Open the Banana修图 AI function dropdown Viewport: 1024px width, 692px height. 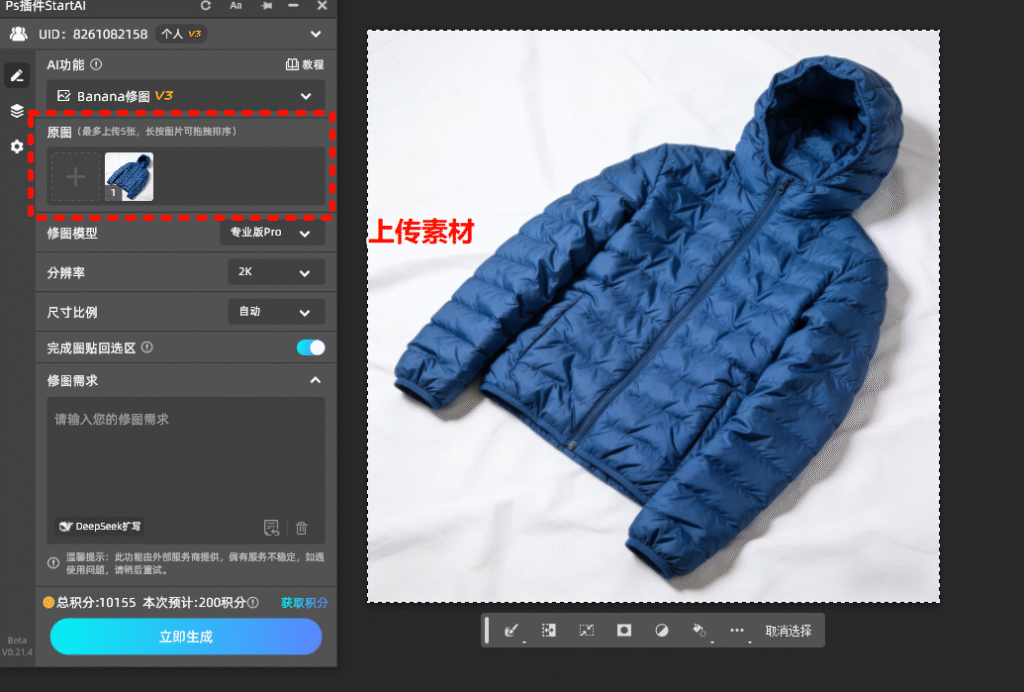[185, 96]
